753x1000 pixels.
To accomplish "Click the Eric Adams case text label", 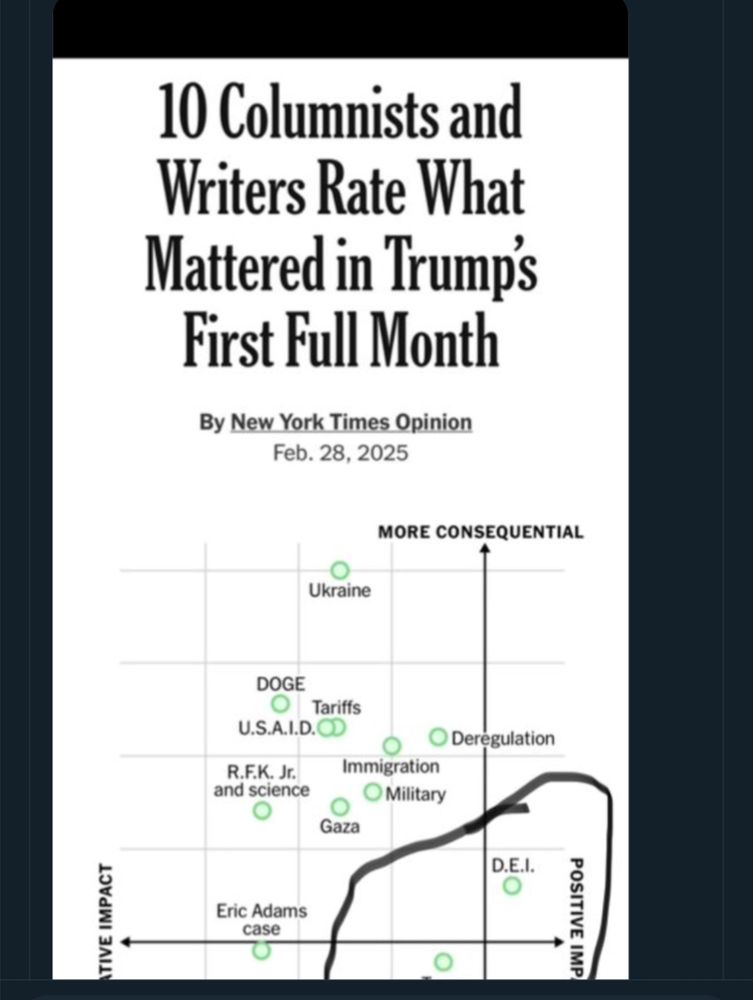I will coord(262,920).
